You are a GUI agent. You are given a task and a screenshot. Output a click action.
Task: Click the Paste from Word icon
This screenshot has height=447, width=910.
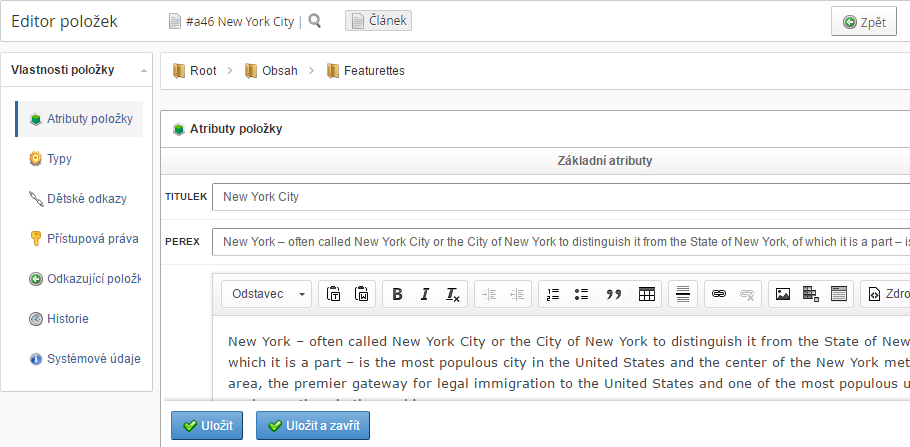[362, 294]
